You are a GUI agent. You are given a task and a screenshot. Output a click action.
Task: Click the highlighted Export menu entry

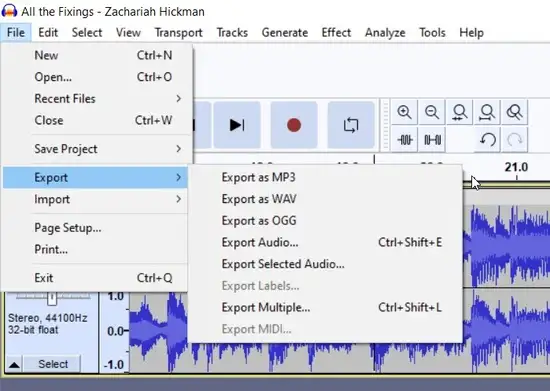coord(95,177)
